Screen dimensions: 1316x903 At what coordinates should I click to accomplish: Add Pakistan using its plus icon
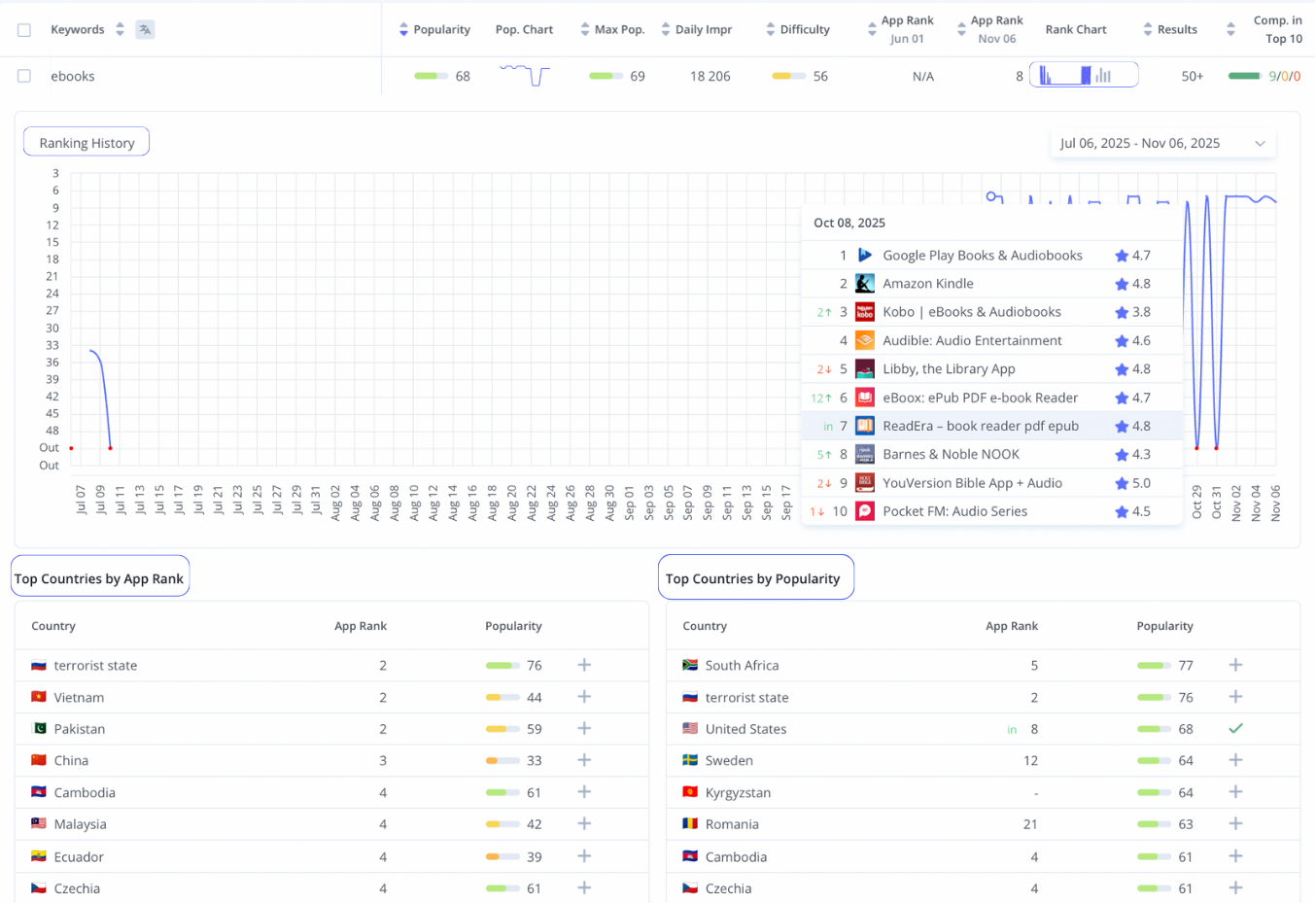pos(584,728)
